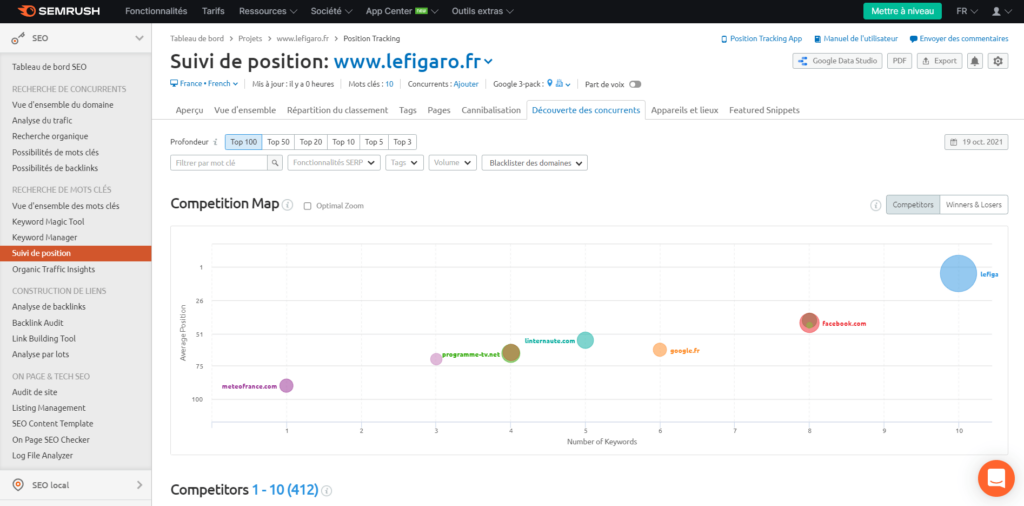1024x506 pixels.
Task: Switch to the Aperçu tab
Action: tap(189, 110)
